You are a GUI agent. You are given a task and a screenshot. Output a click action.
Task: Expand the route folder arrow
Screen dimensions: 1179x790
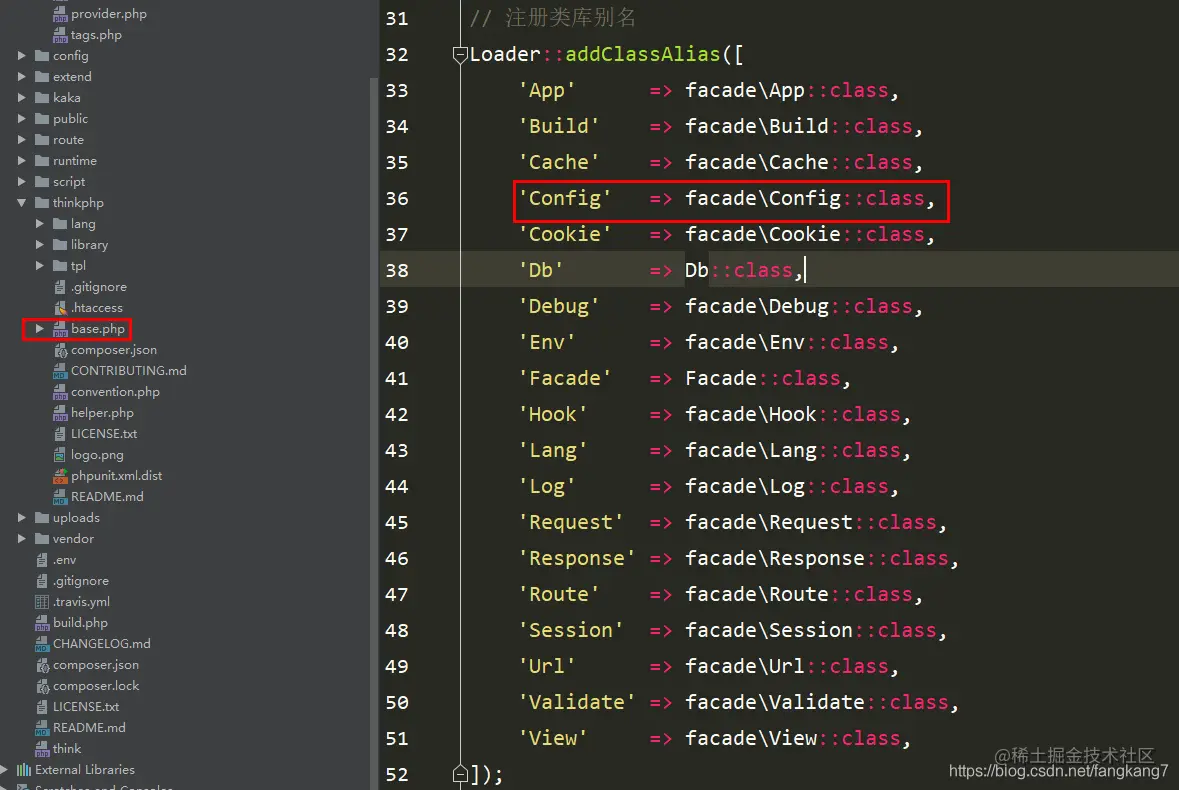21,140
